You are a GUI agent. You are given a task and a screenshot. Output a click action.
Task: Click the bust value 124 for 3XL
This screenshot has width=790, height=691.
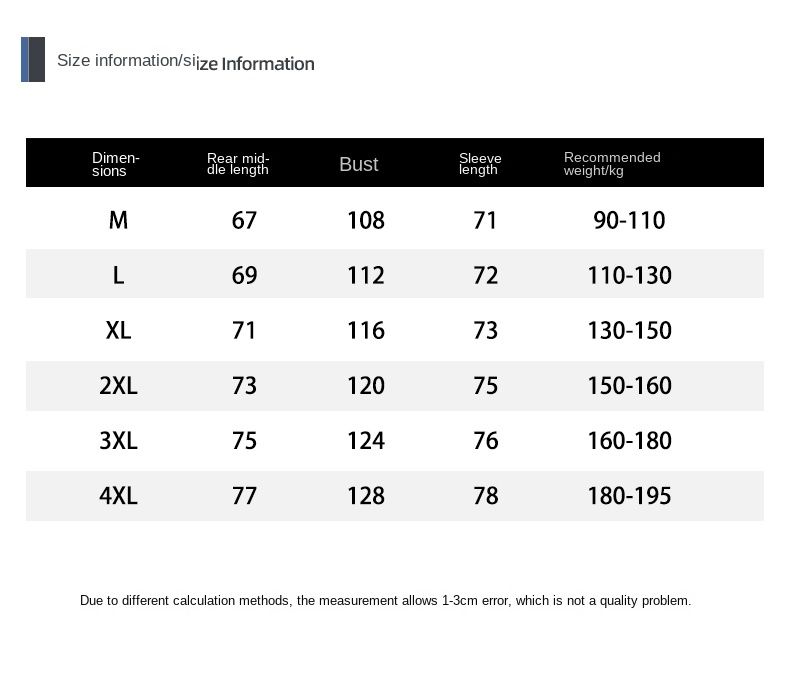pos(365,440)
